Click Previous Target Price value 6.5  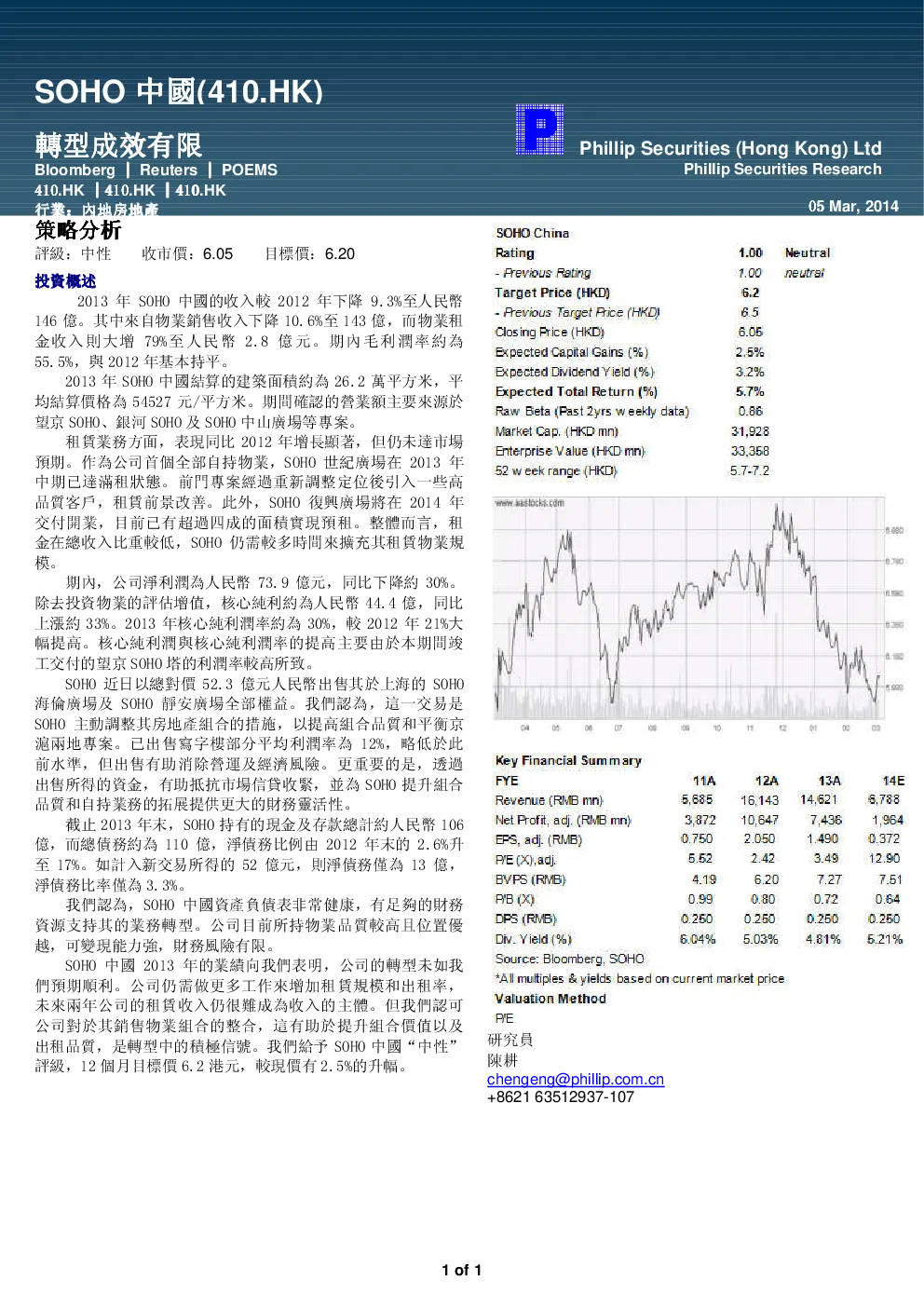coord(750,312)
